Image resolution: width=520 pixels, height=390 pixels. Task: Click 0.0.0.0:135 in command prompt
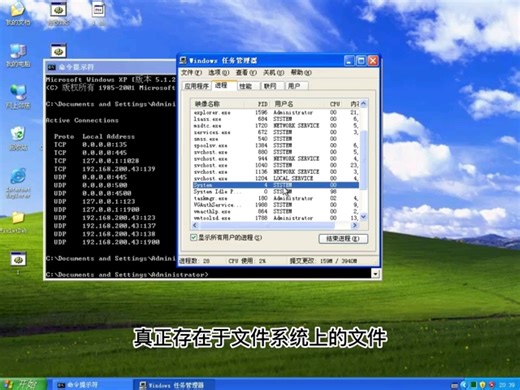[x=105, y=145]
